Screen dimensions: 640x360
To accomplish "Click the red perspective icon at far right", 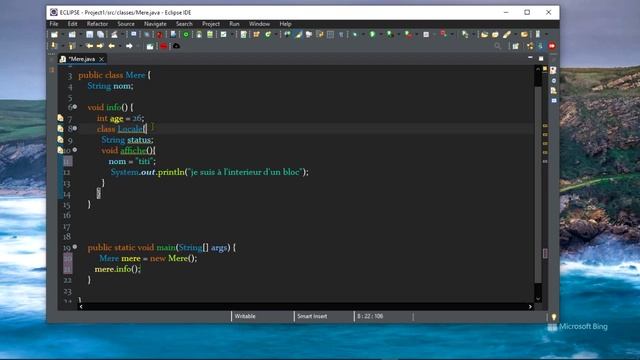I will pyautogui.click(x=551, y=46).
